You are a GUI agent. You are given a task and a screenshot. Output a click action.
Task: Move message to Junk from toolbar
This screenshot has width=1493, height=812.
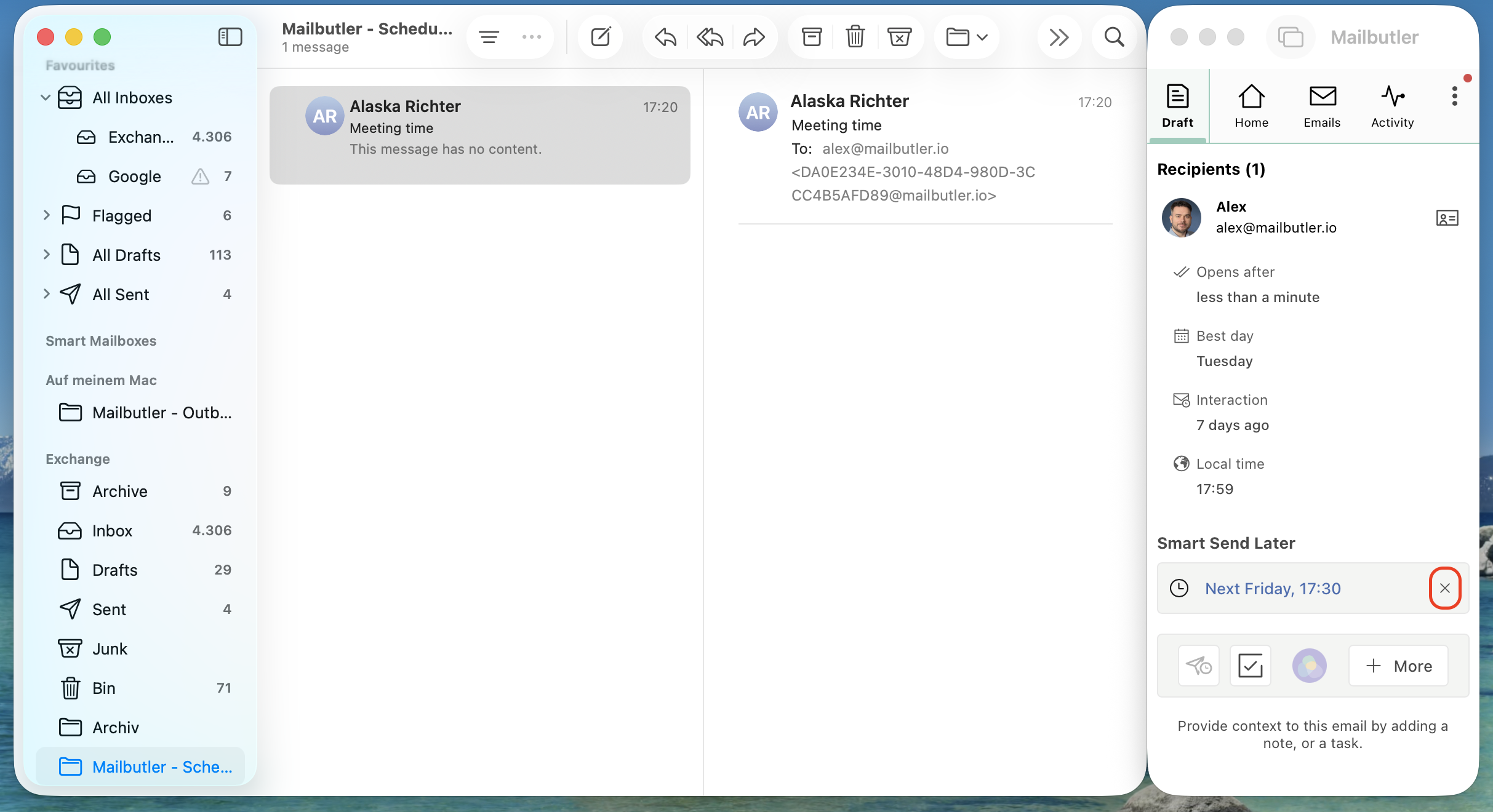(x=899, y=38)
